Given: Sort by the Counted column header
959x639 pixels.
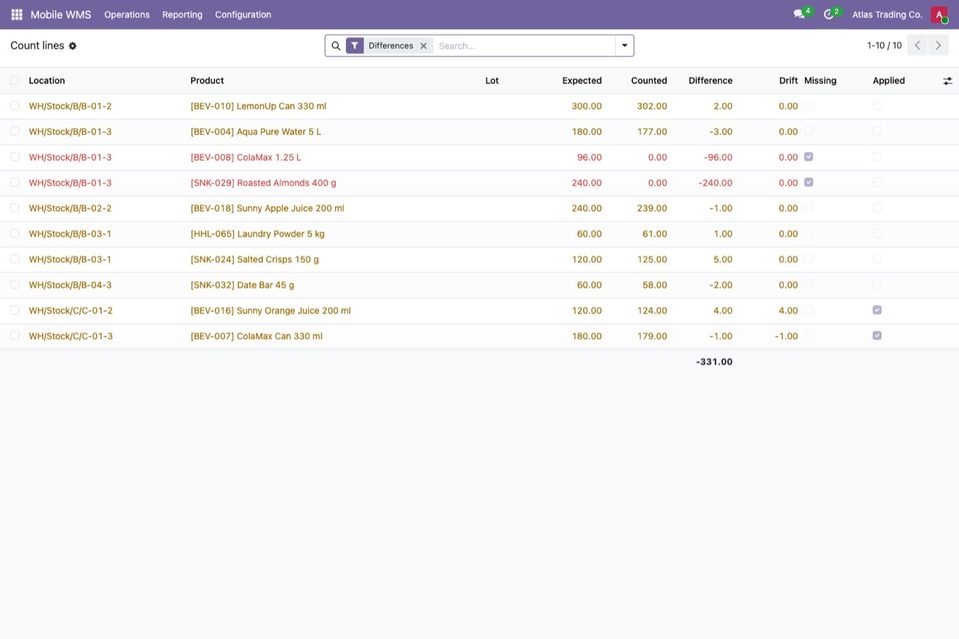Looking at the screenshot, I should coord(649,81).
